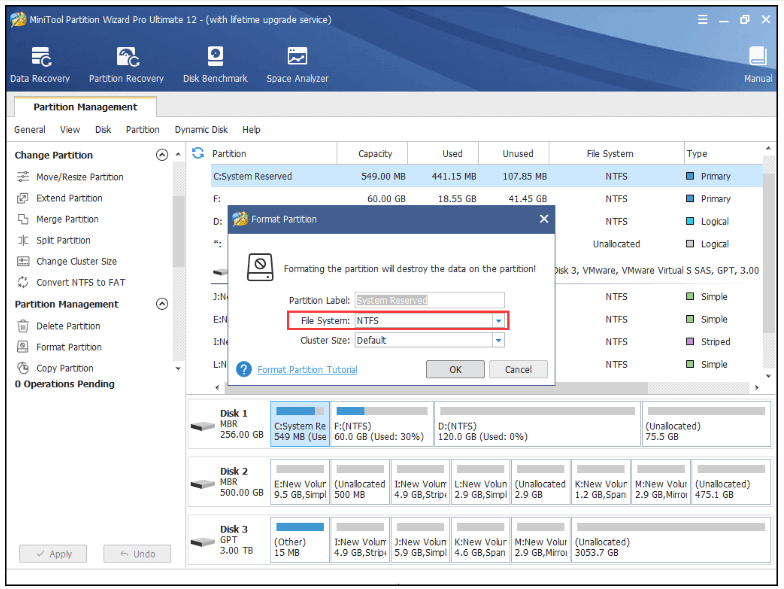Viewport: 784px width, 589px height.
Task: Open the Manual book icon
Action: tap(758, 56)
